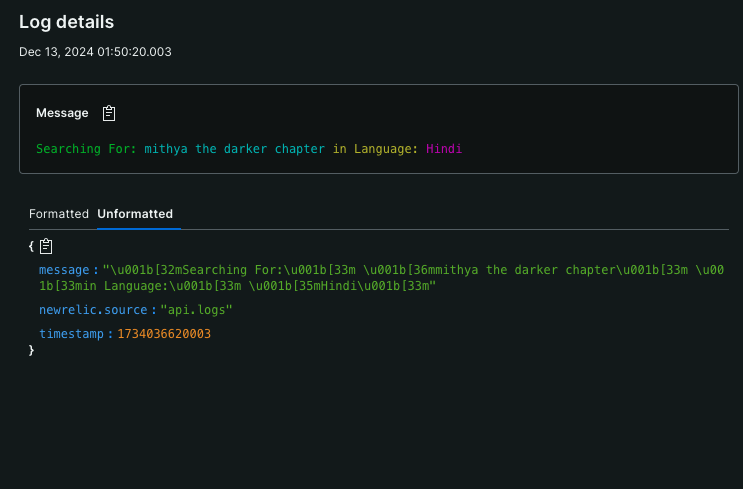Click the value 1734036620003
Screen dimensions: 743x489
tap(164, 334)
